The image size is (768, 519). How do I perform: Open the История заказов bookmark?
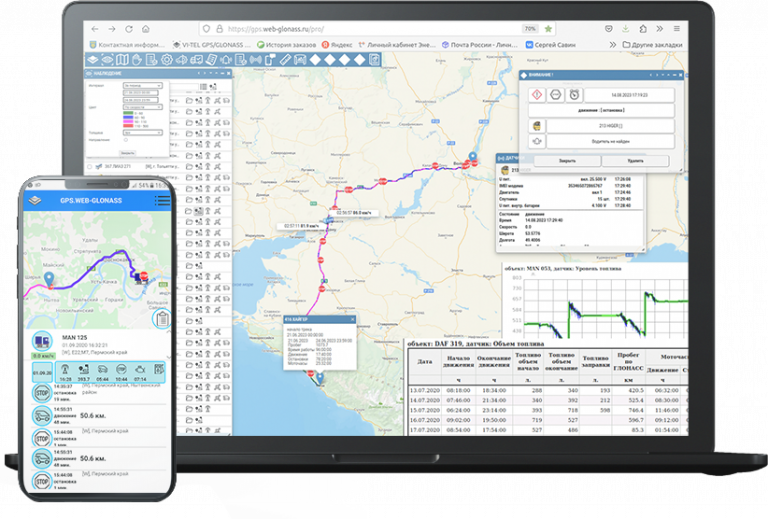point(287,45)
